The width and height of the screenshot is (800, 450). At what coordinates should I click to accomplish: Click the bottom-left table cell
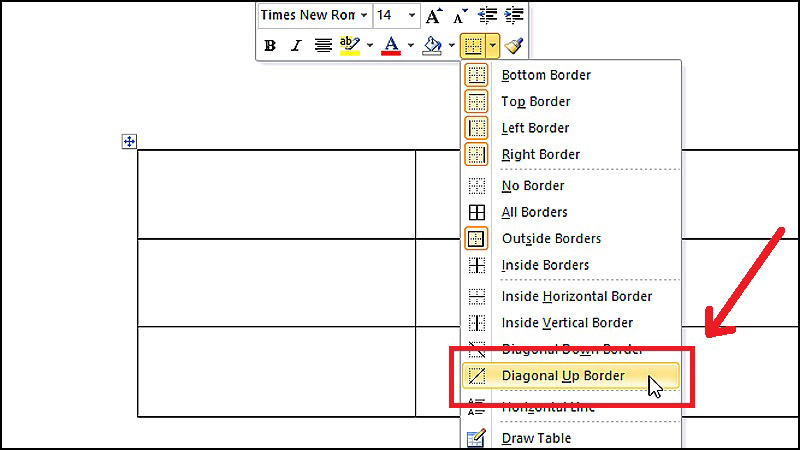[x=277, y=371]
